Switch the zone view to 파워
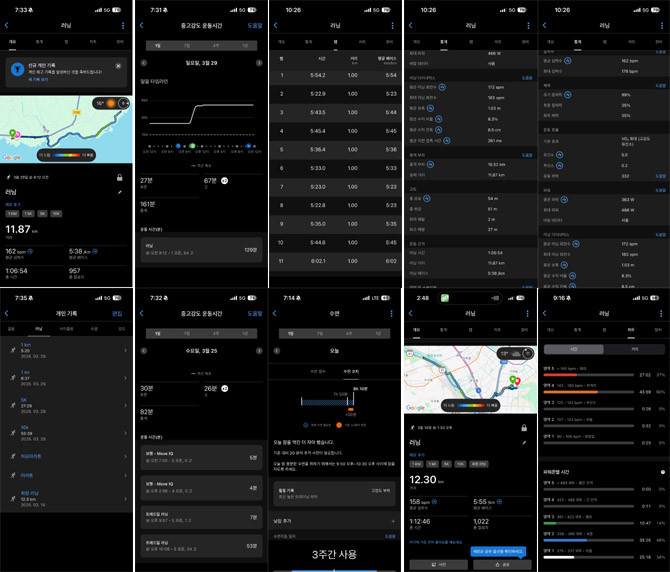Screen dimensions: 670x572 634,349
